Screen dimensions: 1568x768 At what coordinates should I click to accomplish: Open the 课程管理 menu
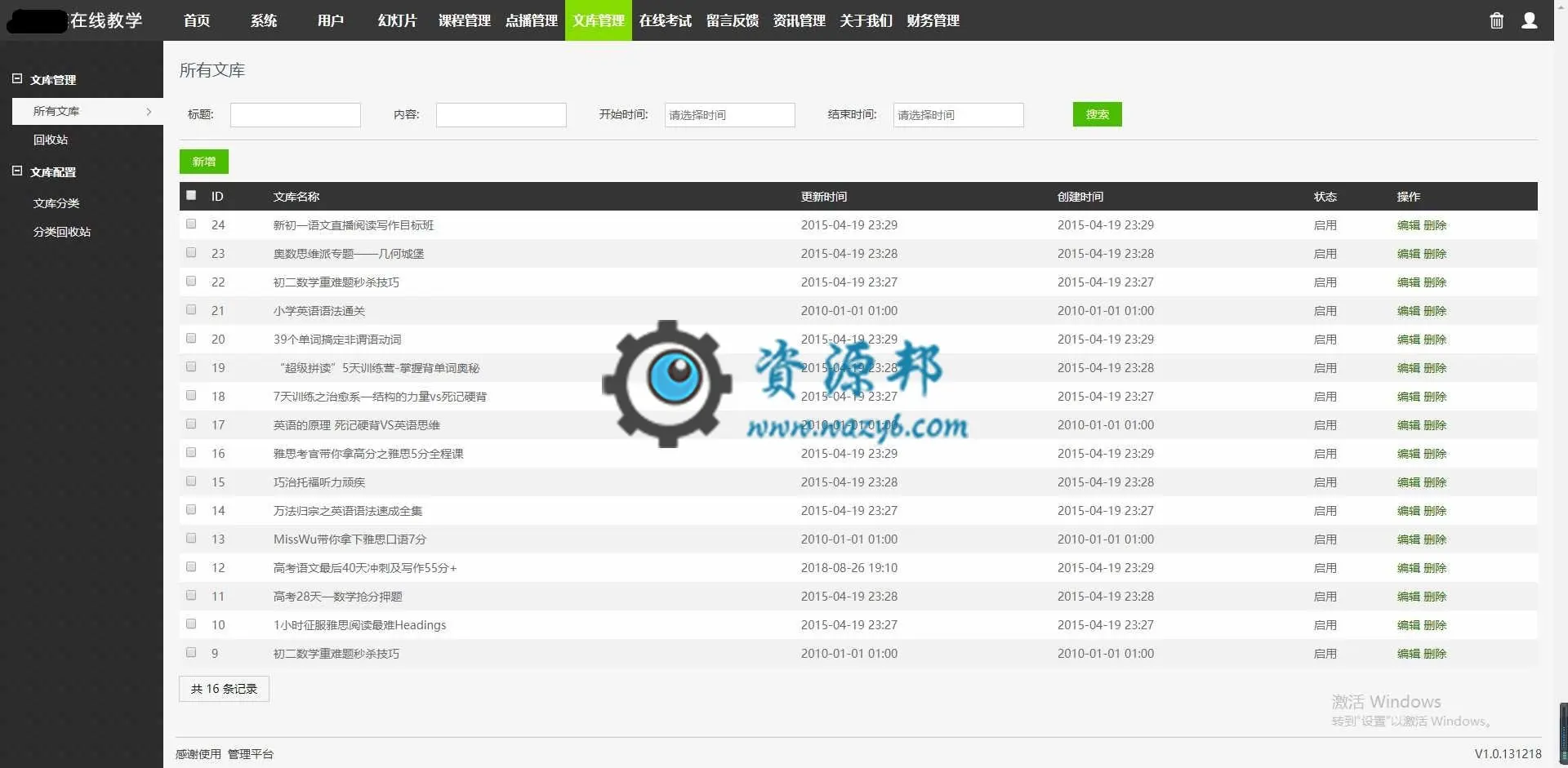coord(464,20)
